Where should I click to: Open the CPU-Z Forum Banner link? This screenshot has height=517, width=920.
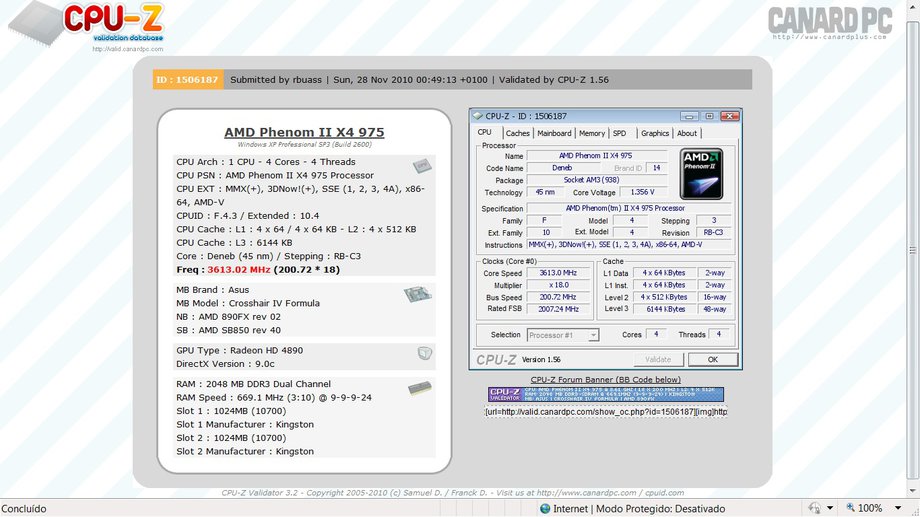pos(605,380)
